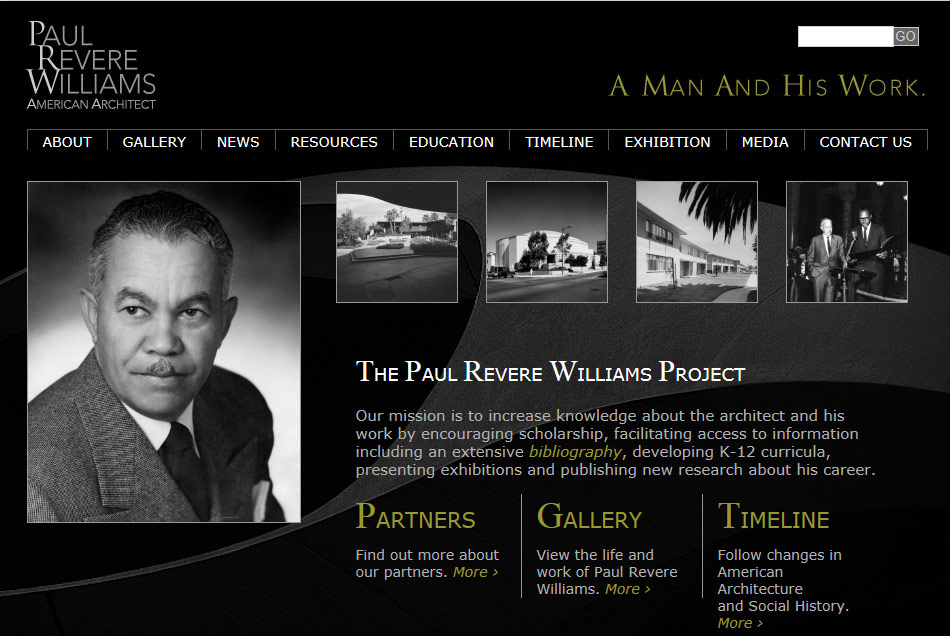The width and height of the screenshot is (950, 636).
Task: Click the Paul Revere Williams logo
Action: pos(91,65)
